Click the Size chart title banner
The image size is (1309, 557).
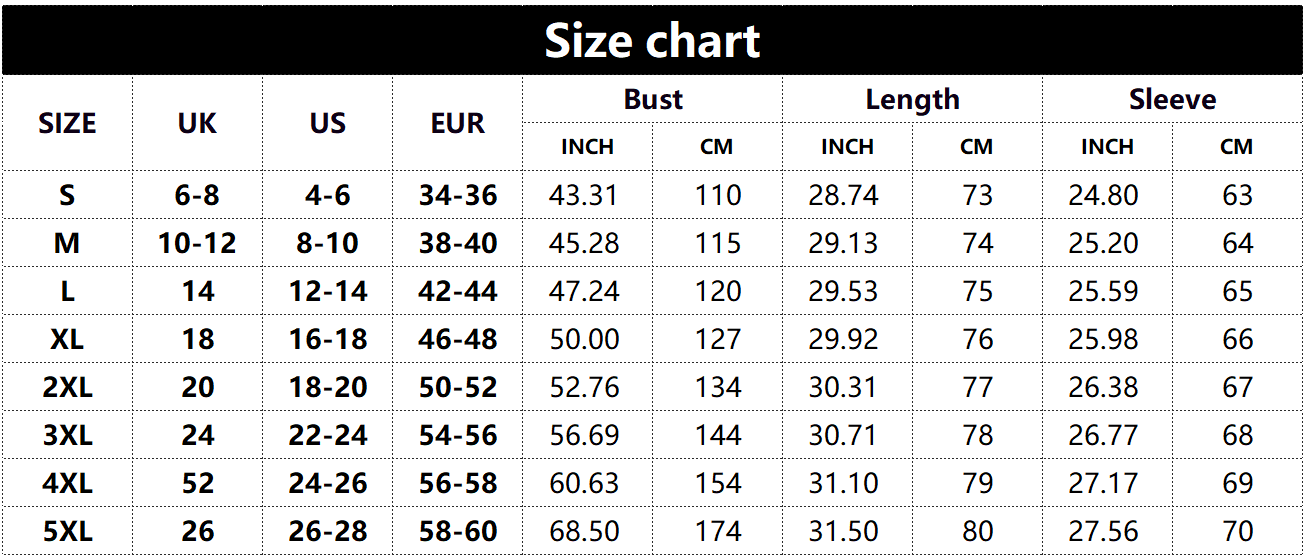653,41
